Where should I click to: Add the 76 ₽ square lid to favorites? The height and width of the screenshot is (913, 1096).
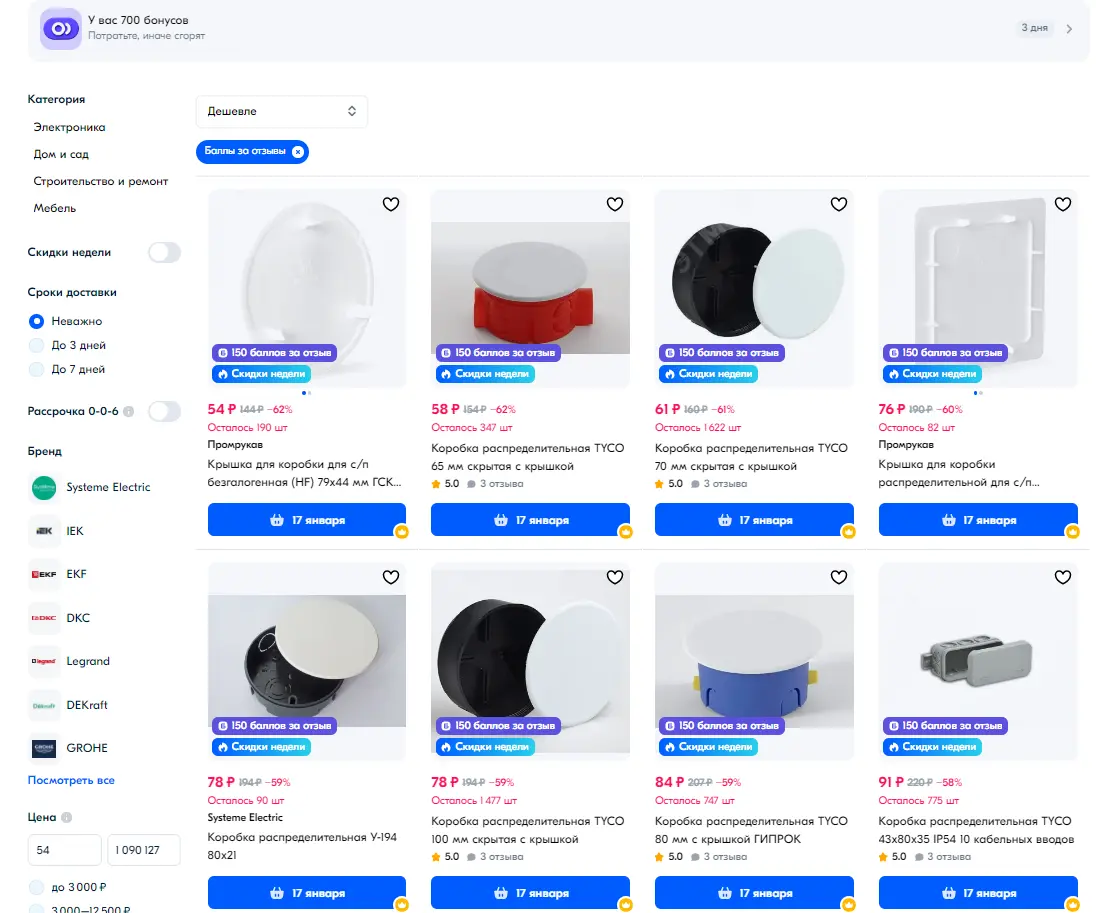click(x=1062, y=204)
